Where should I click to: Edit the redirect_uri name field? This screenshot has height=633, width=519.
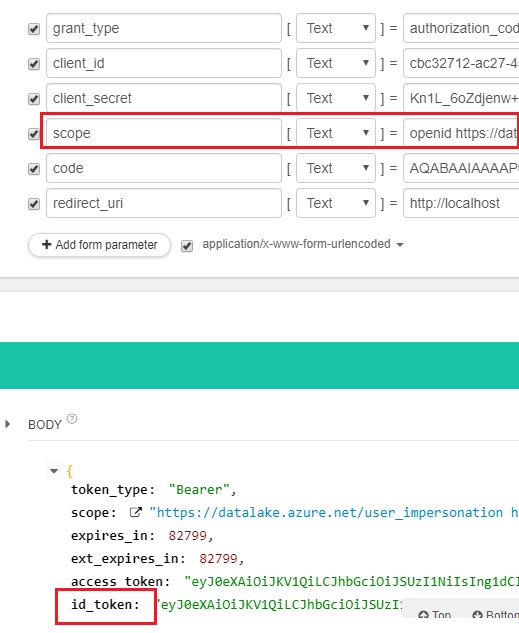coord(164,203)
